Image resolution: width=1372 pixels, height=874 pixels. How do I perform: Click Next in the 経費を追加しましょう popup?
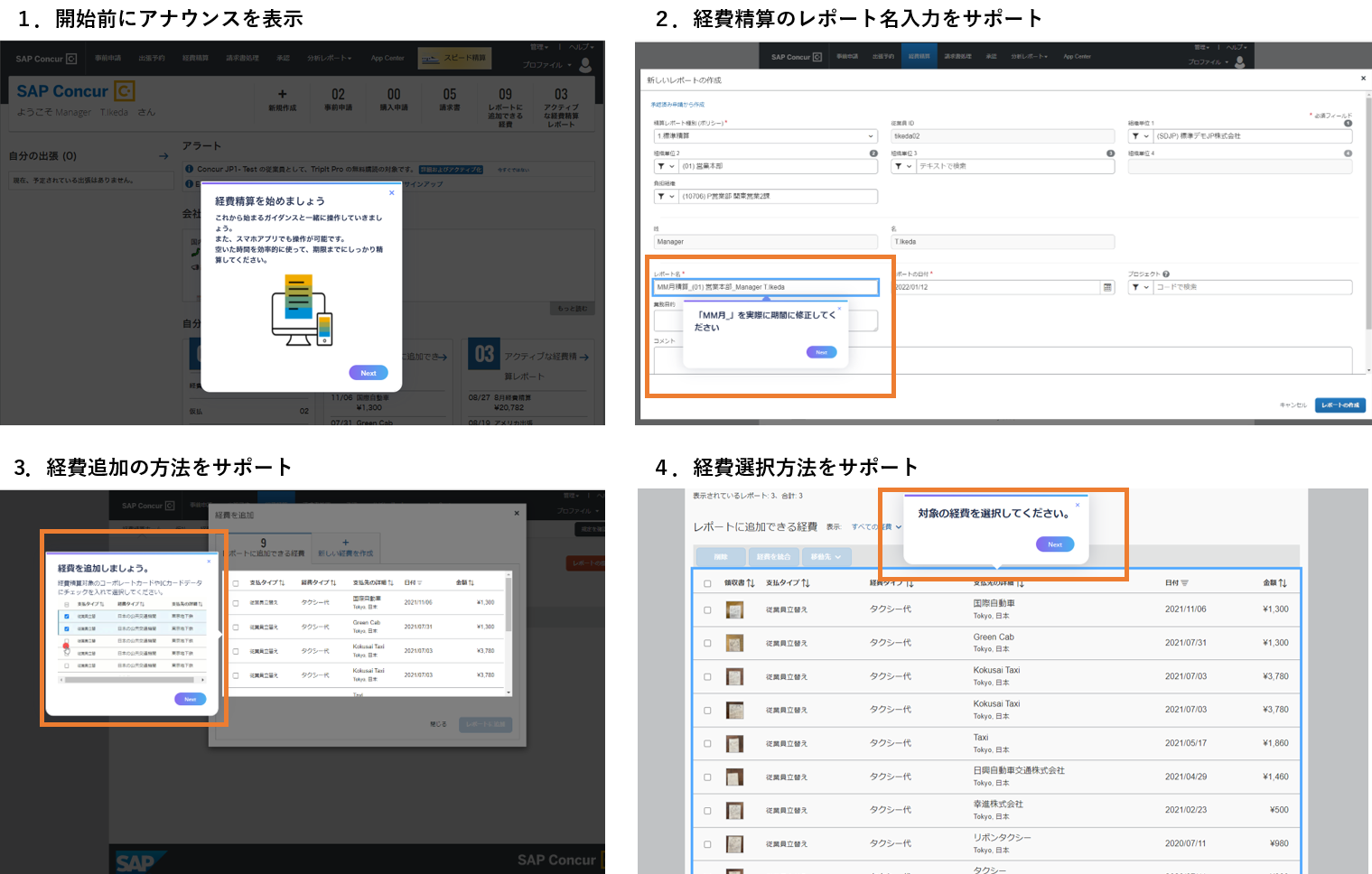pyautogui.click(x=191, y=699)
